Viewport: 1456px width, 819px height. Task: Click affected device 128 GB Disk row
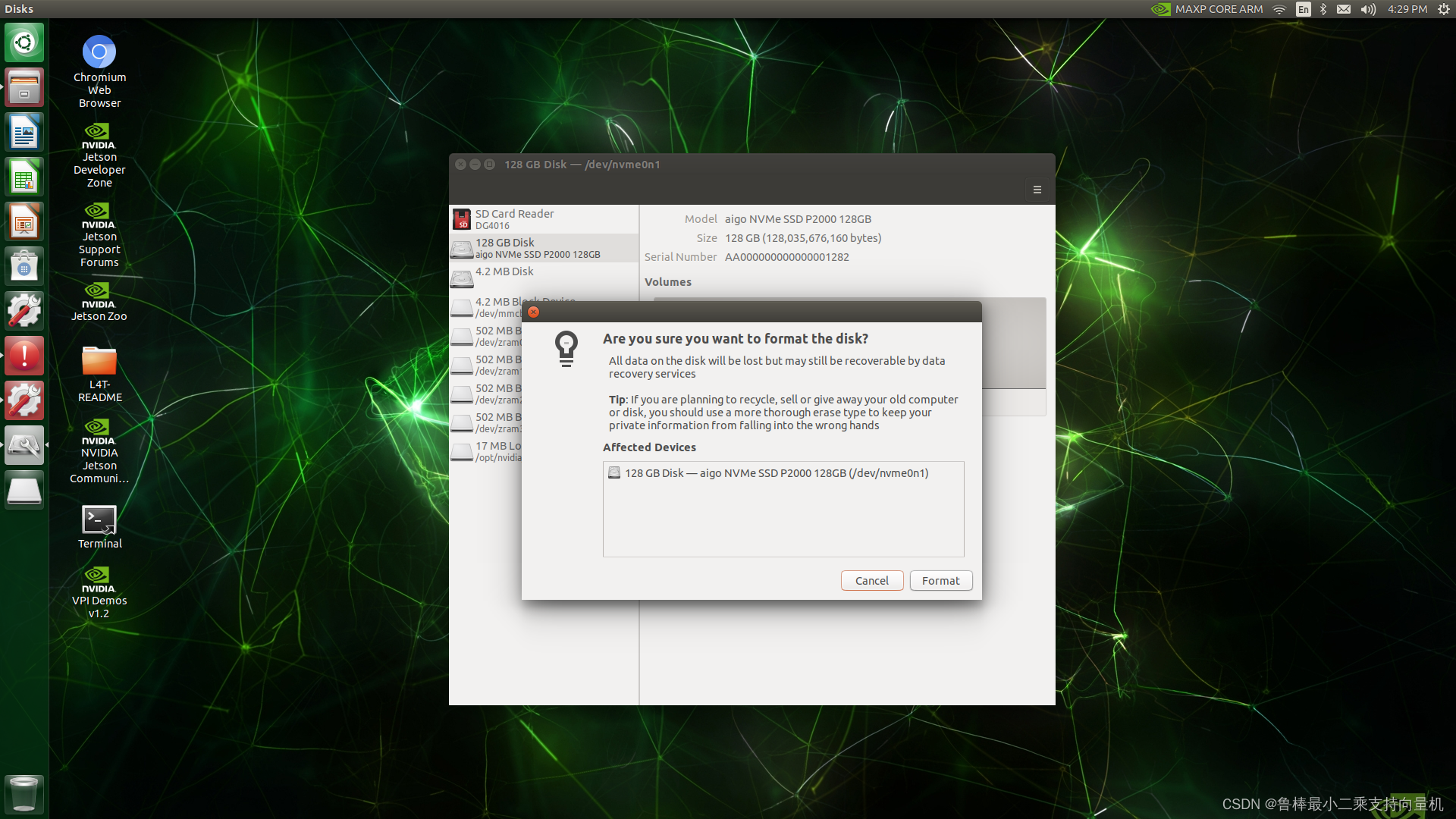click(x=783, y=472)
